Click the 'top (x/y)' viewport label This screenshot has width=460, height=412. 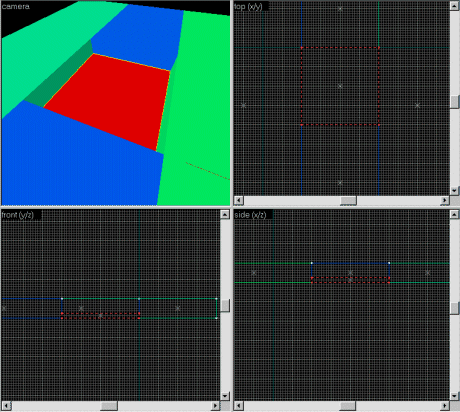point(248,7)
